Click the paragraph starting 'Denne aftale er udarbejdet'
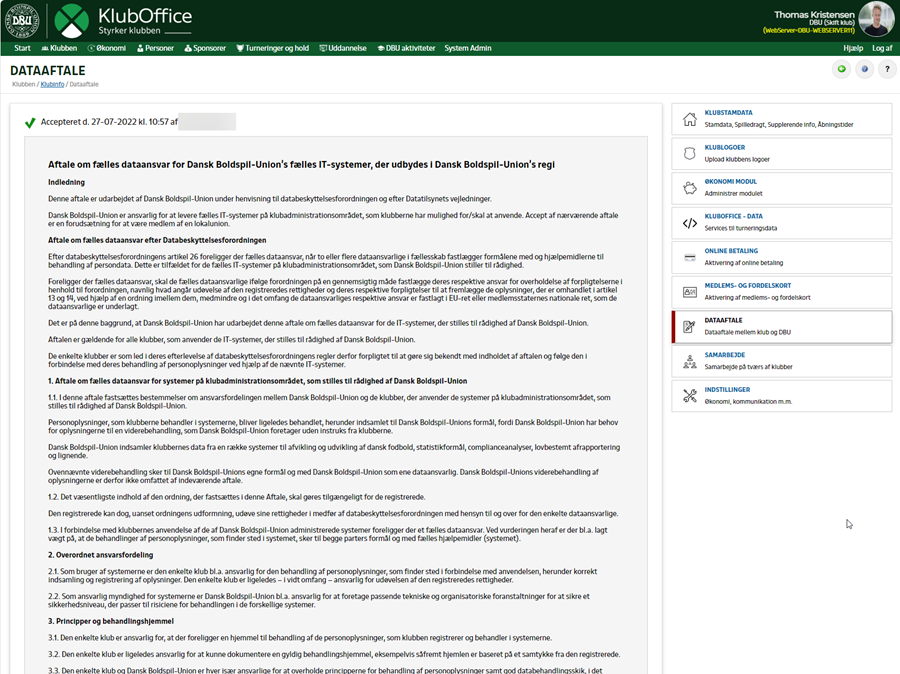The image size is (900, 674). [x=270, y=199]
